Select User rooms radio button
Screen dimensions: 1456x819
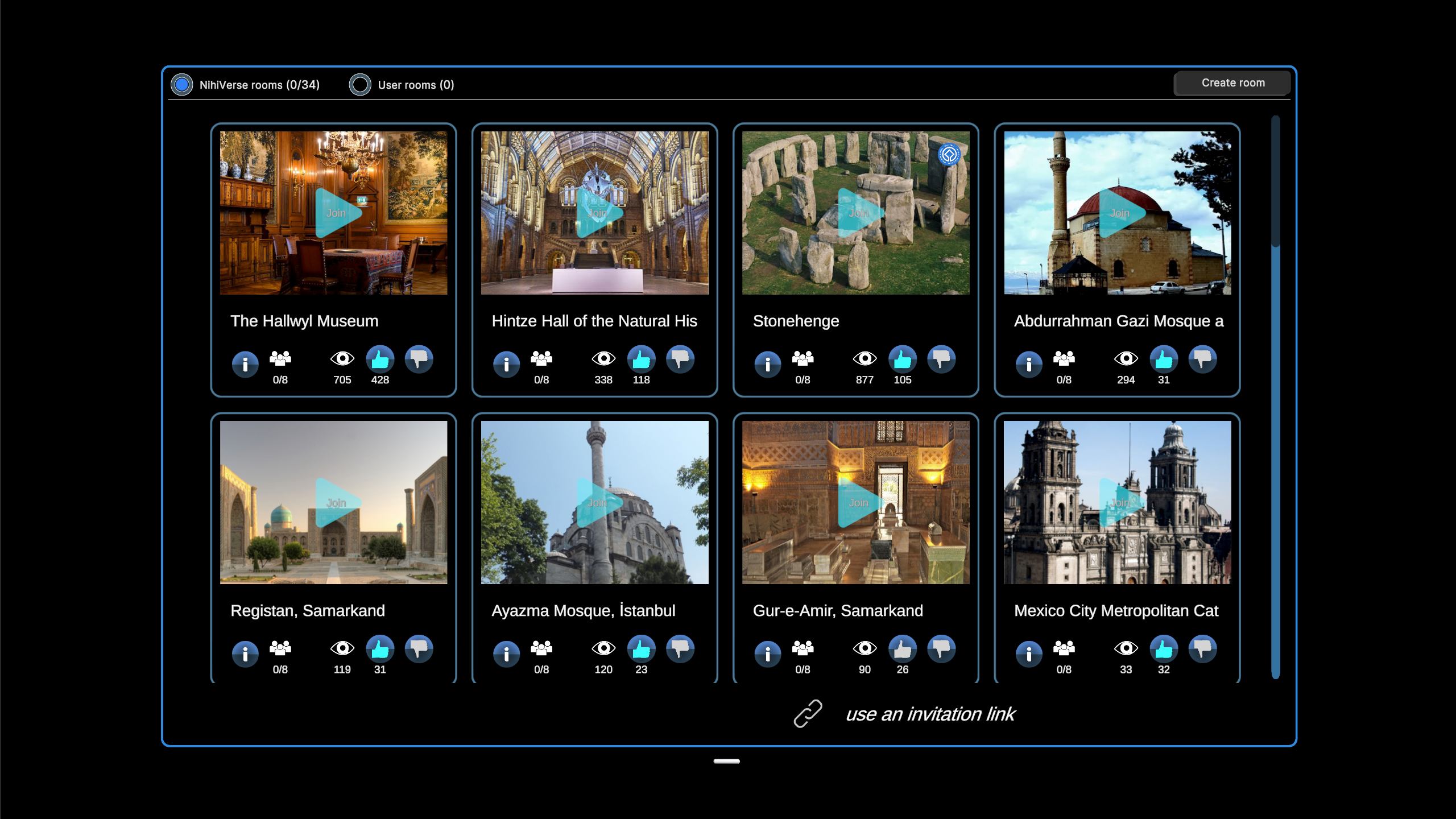click(x=360, y=85)
